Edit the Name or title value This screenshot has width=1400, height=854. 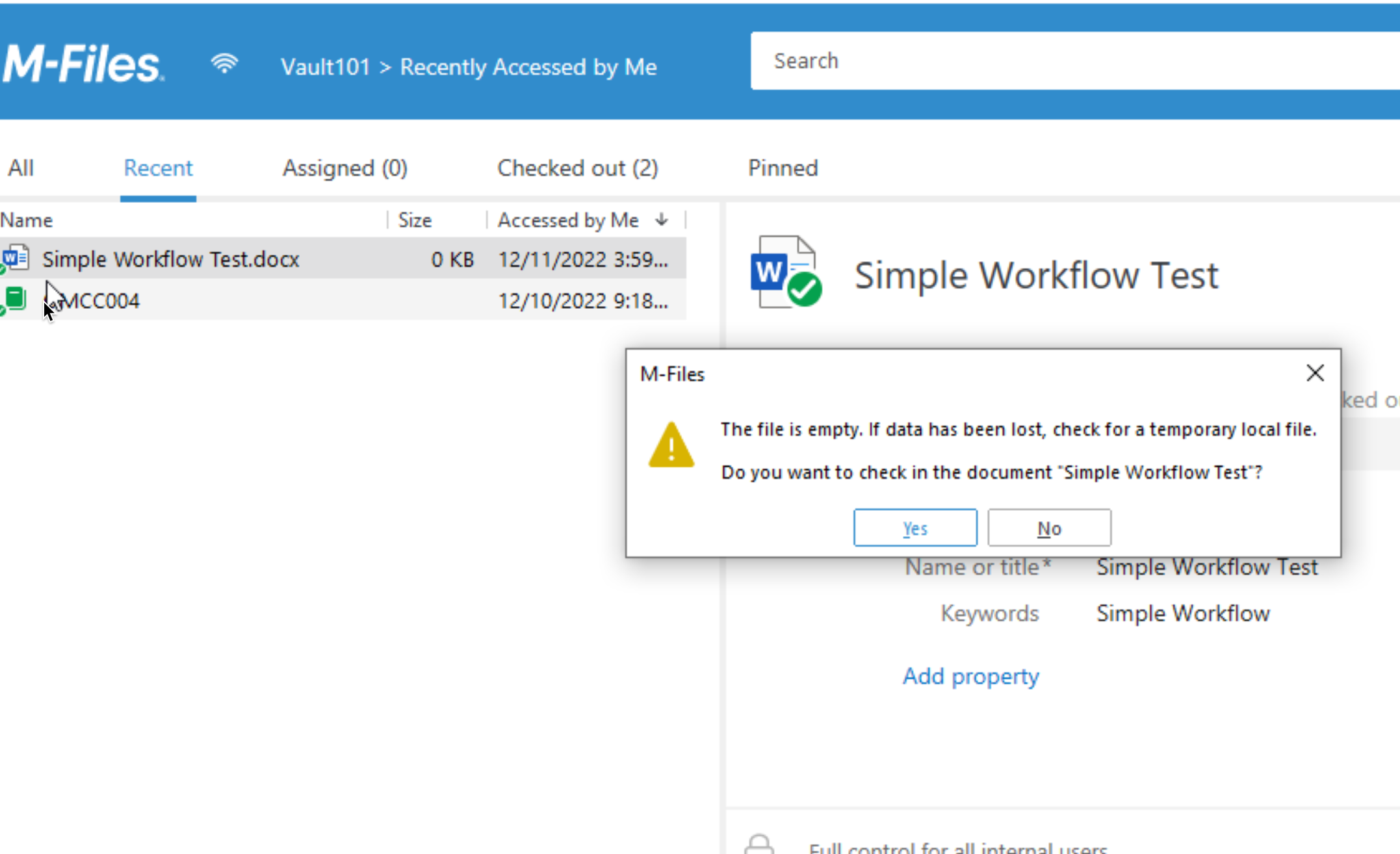(1207, 567)
